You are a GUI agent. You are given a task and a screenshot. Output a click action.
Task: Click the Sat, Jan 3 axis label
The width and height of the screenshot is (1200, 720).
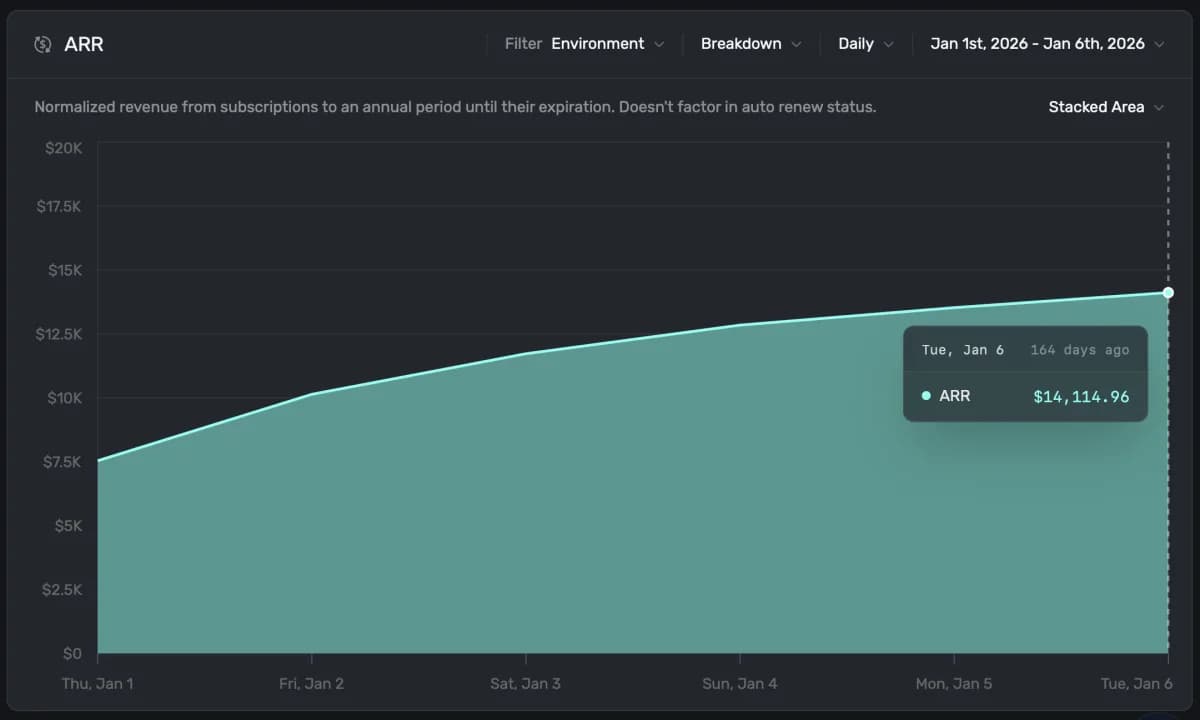(526, 684)
